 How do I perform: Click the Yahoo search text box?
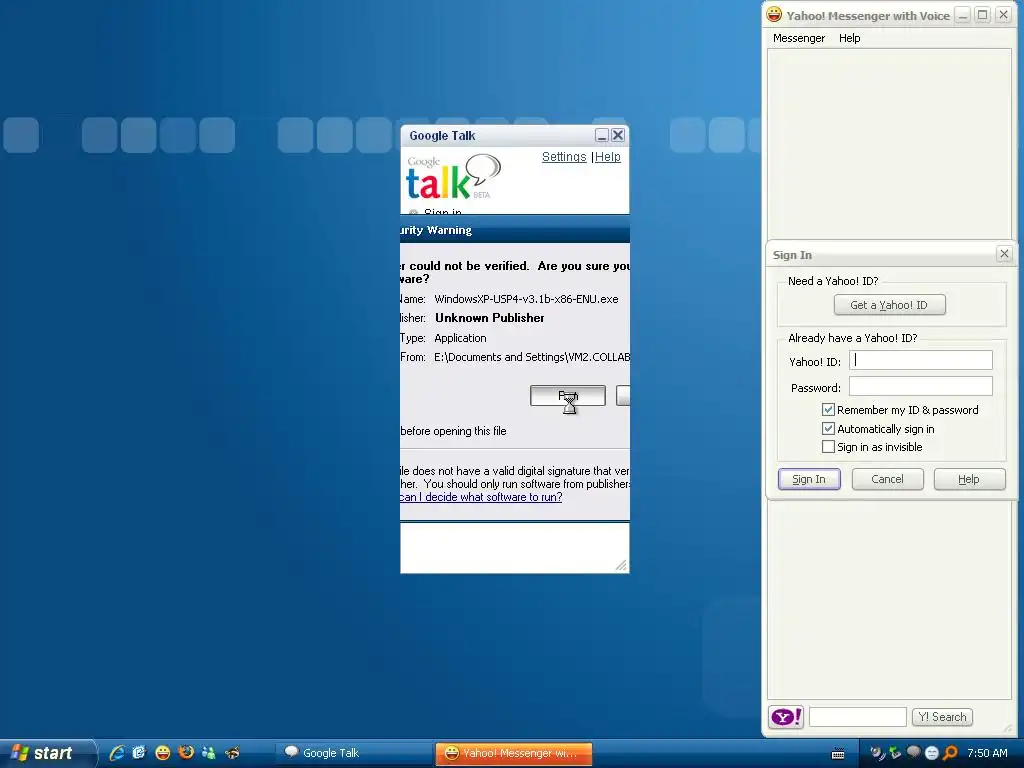point(857,717)
